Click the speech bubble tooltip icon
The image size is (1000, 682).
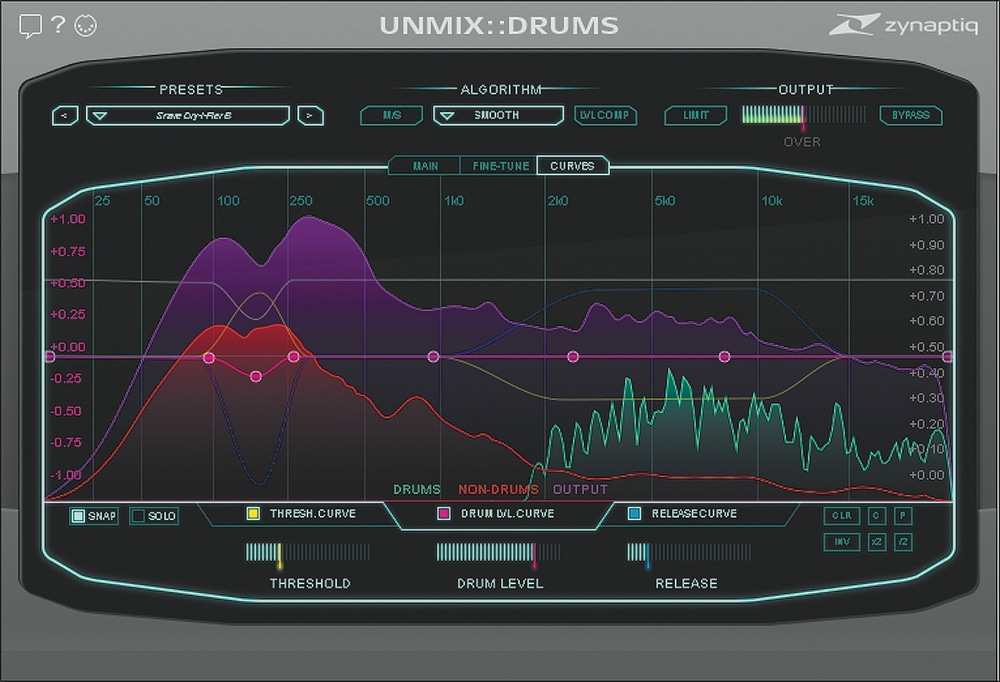click(30, 26)
